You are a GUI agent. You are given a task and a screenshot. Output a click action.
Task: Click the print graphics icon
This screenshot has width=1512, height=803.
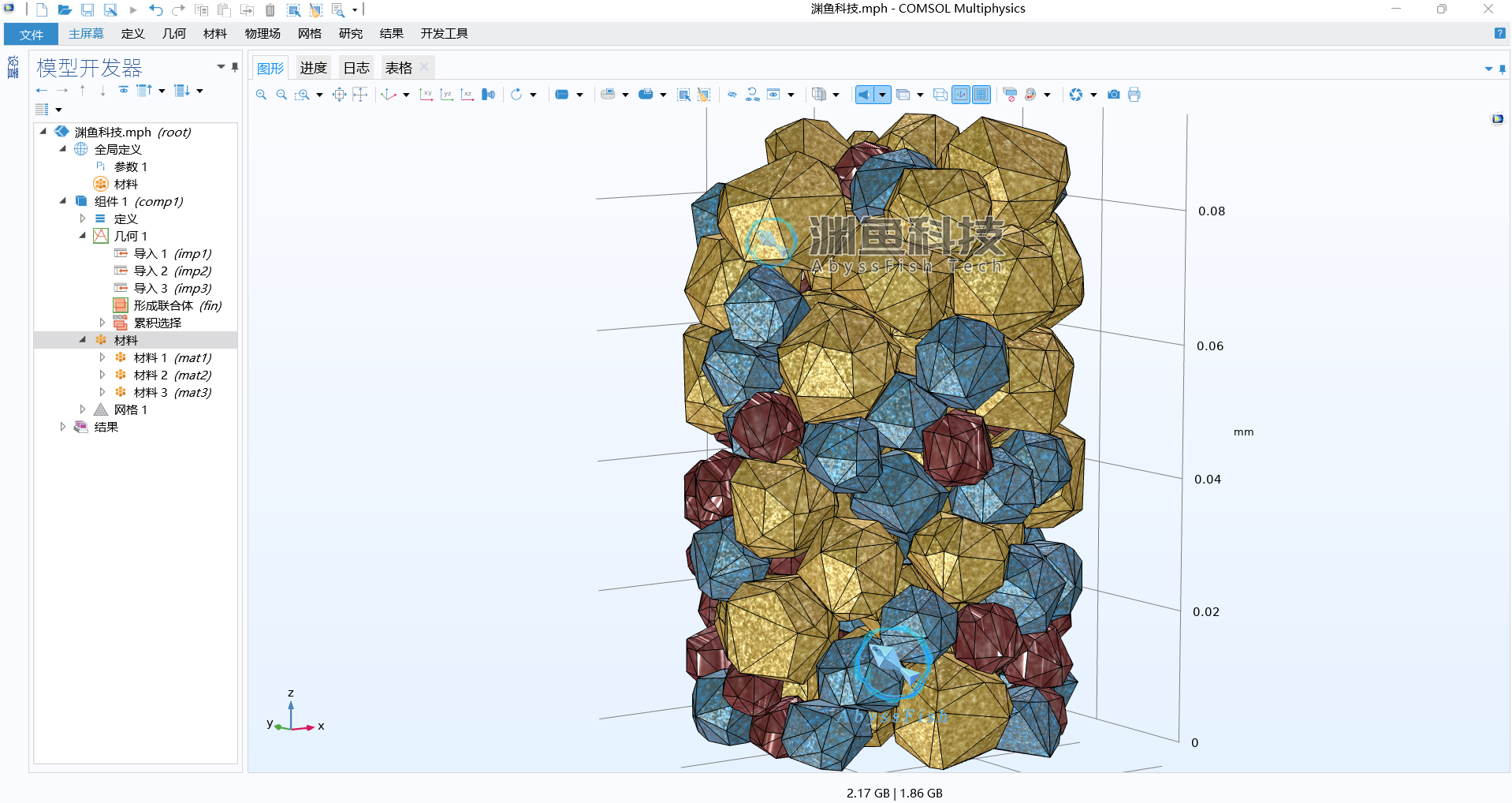[1134, 95]
